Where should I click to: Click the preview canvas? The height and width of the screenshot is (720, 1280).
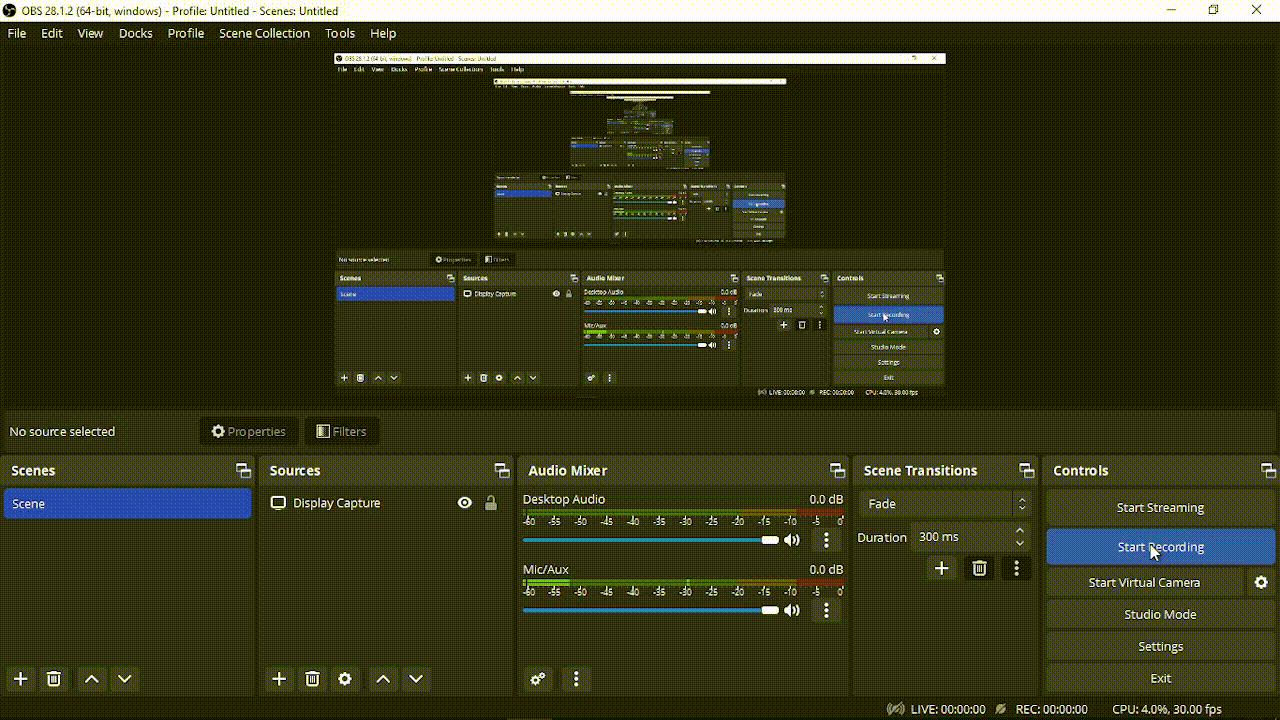(x=640, y=227)
